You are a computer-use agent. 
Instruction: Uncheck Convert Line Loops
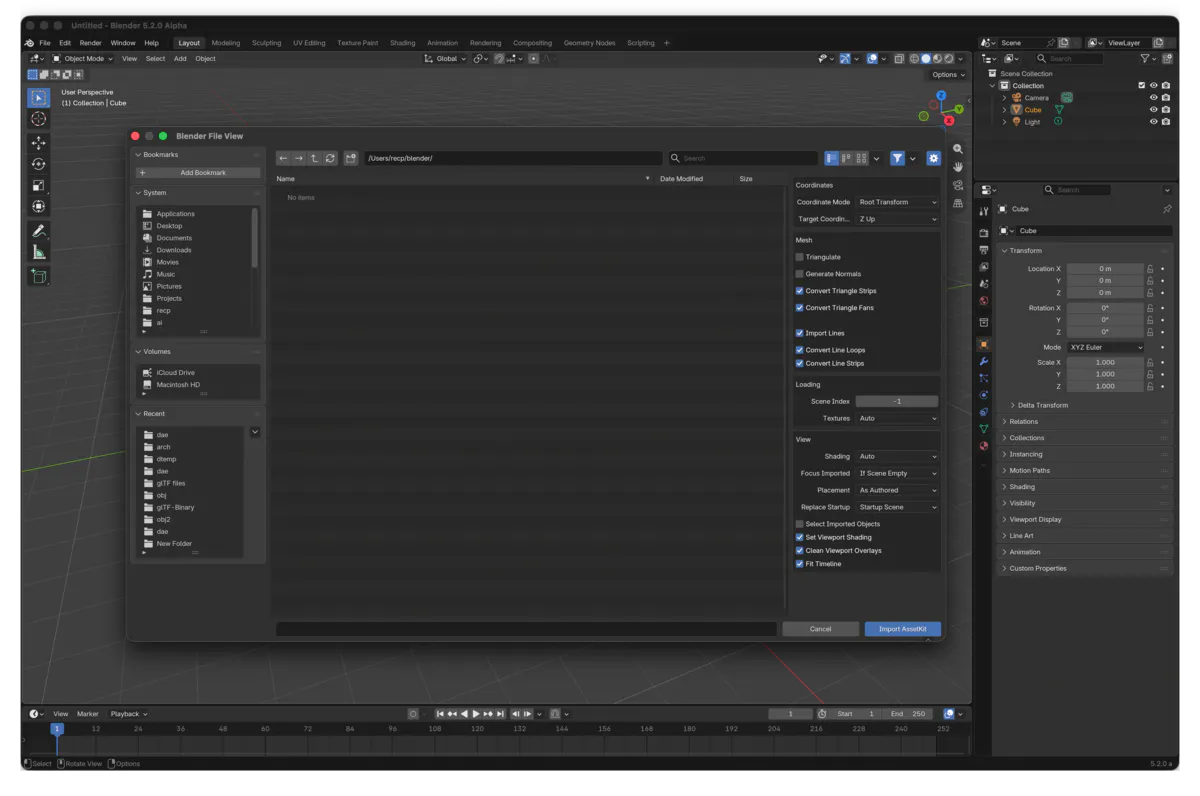click(800, 350)
